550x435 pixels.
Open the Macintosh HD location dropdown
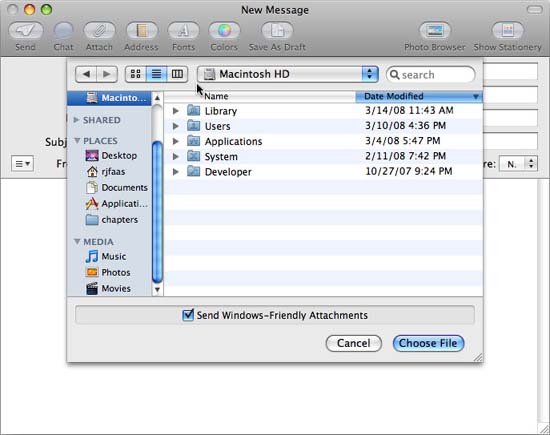coord(288,74)
